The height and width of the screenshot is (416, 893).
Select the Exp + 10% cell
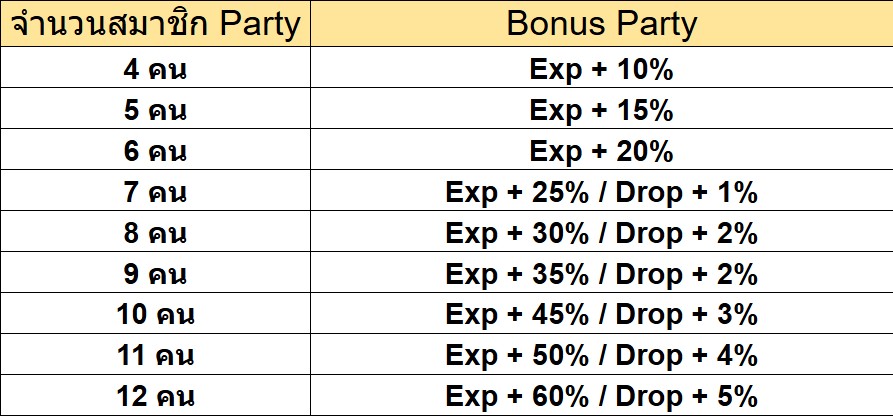point(602,67)
